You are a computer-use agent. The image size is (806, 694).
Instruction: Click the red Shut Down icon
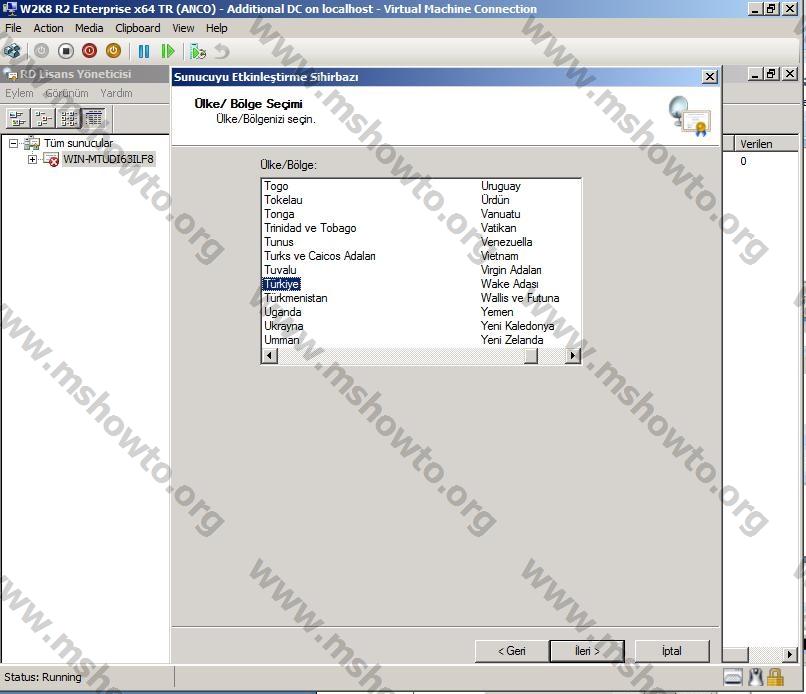click(89, 50)
